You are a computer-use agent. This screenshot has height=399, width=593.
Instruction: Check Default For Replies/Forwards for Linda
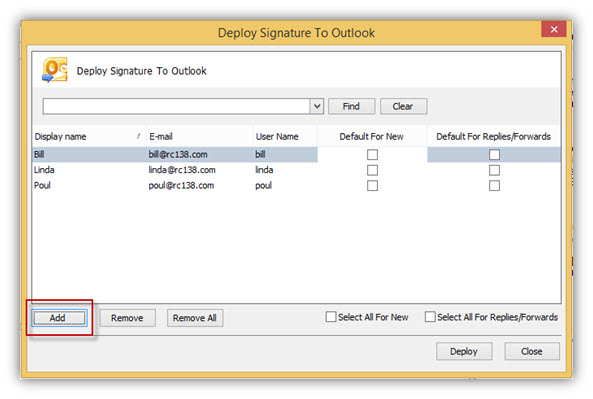(x=494, y=170)
